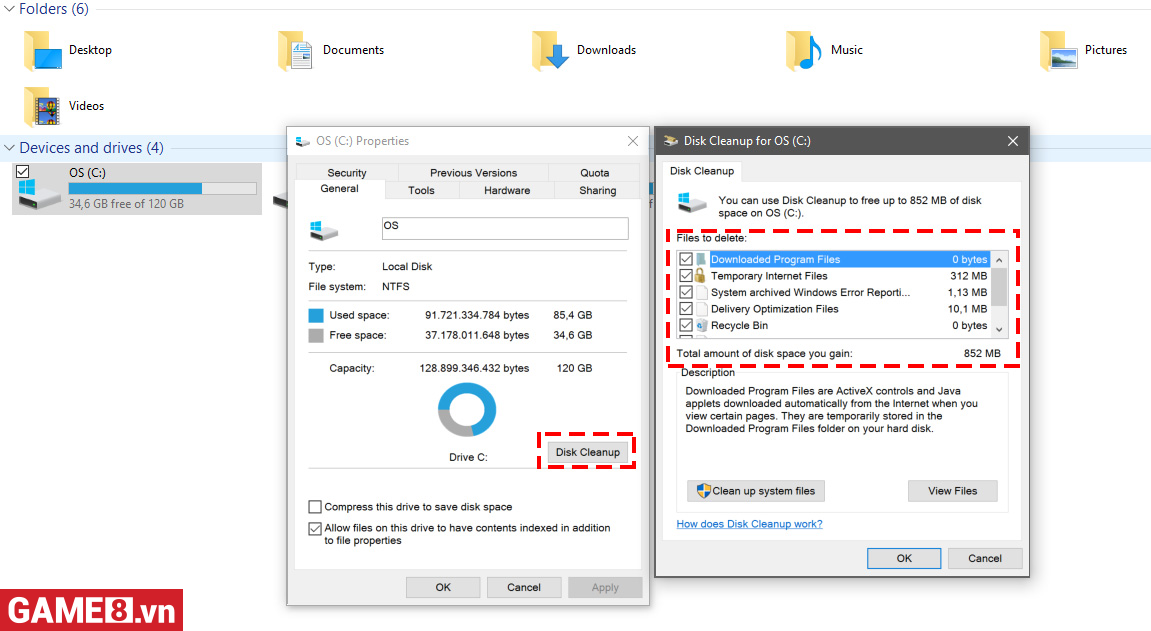1151x631 pixels.
Task: Enable Compress this drive checkbox
Action: [x=316, y=507]
